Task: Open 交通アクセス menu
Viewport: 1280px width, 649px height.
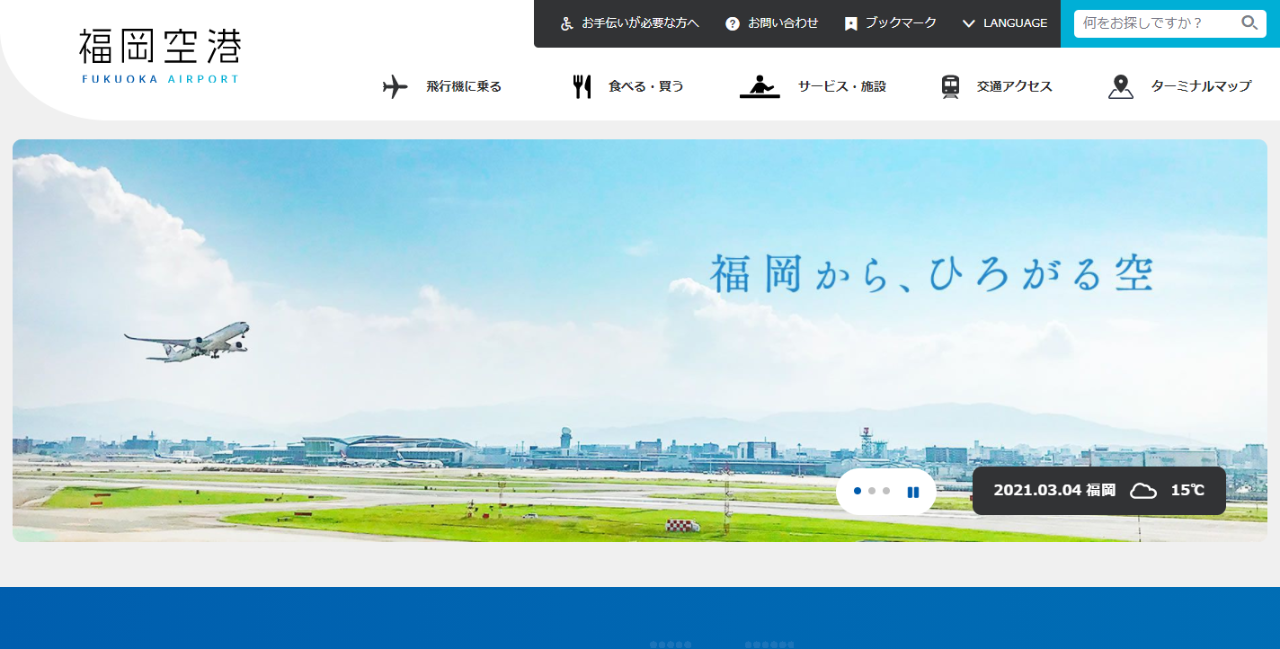Action: coord(1015,87)
